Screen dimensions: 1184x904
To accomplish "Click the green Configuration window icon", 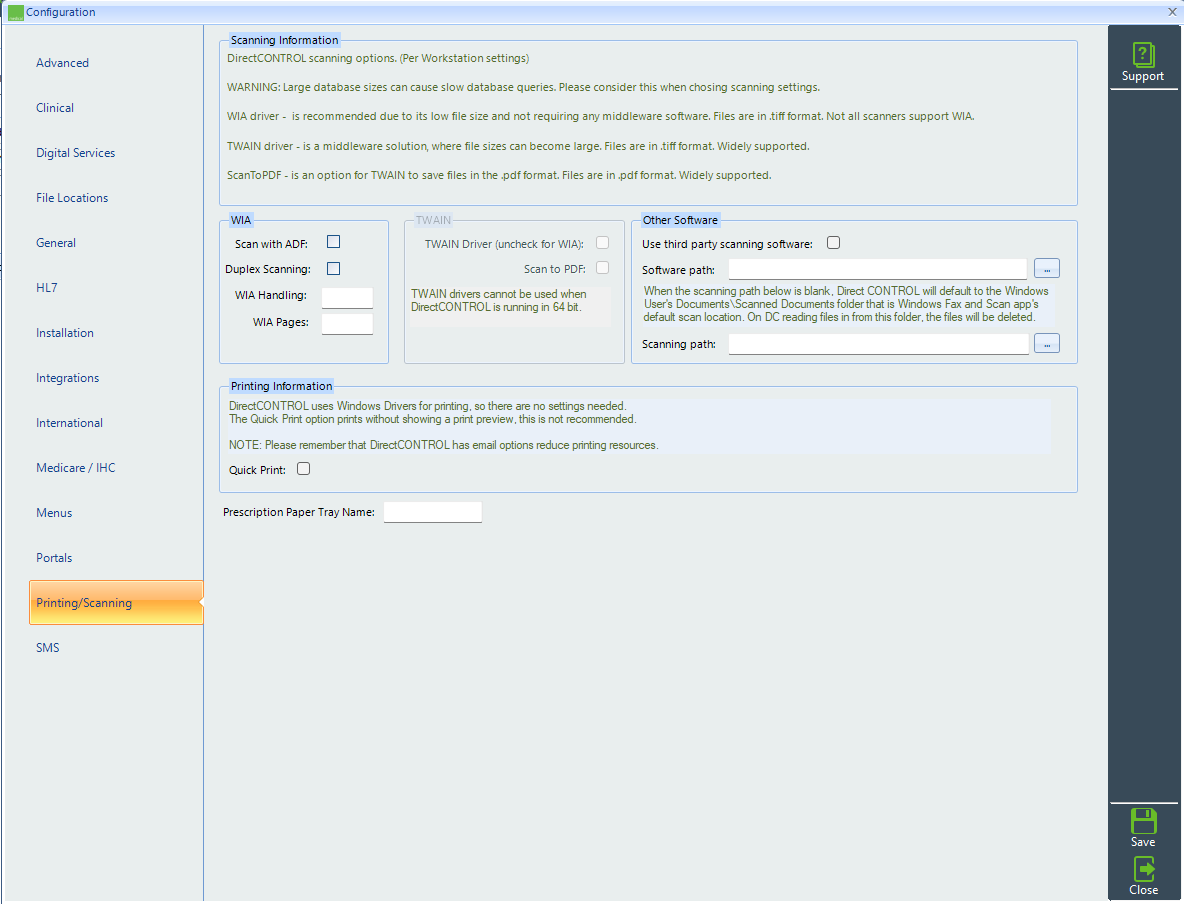I will [x=15, y=12].
